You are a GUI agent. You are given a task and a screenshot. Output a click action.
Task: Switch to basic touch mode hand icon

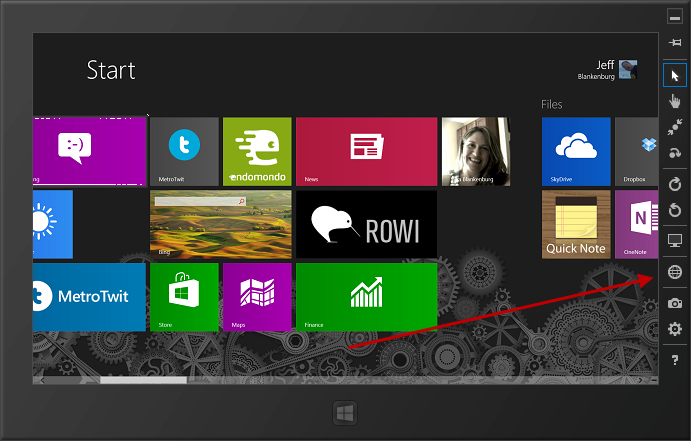[675, 101]
